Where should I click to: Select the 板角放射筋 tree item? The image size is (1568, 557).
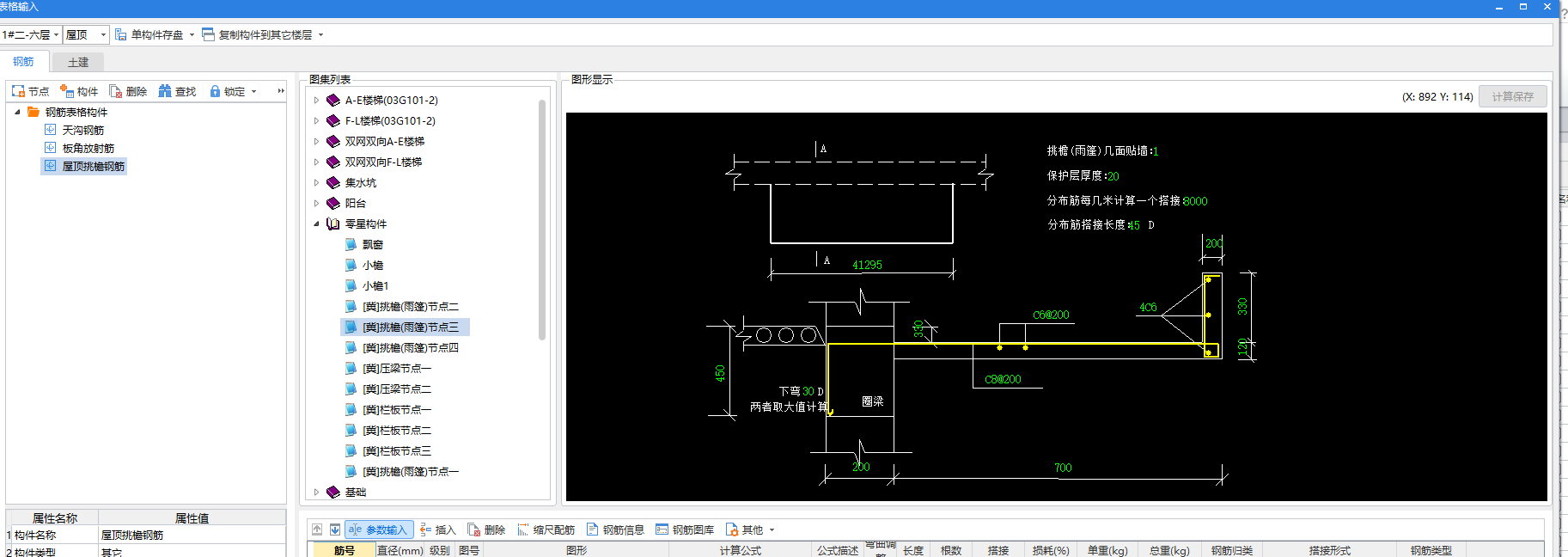coord(88,148)
